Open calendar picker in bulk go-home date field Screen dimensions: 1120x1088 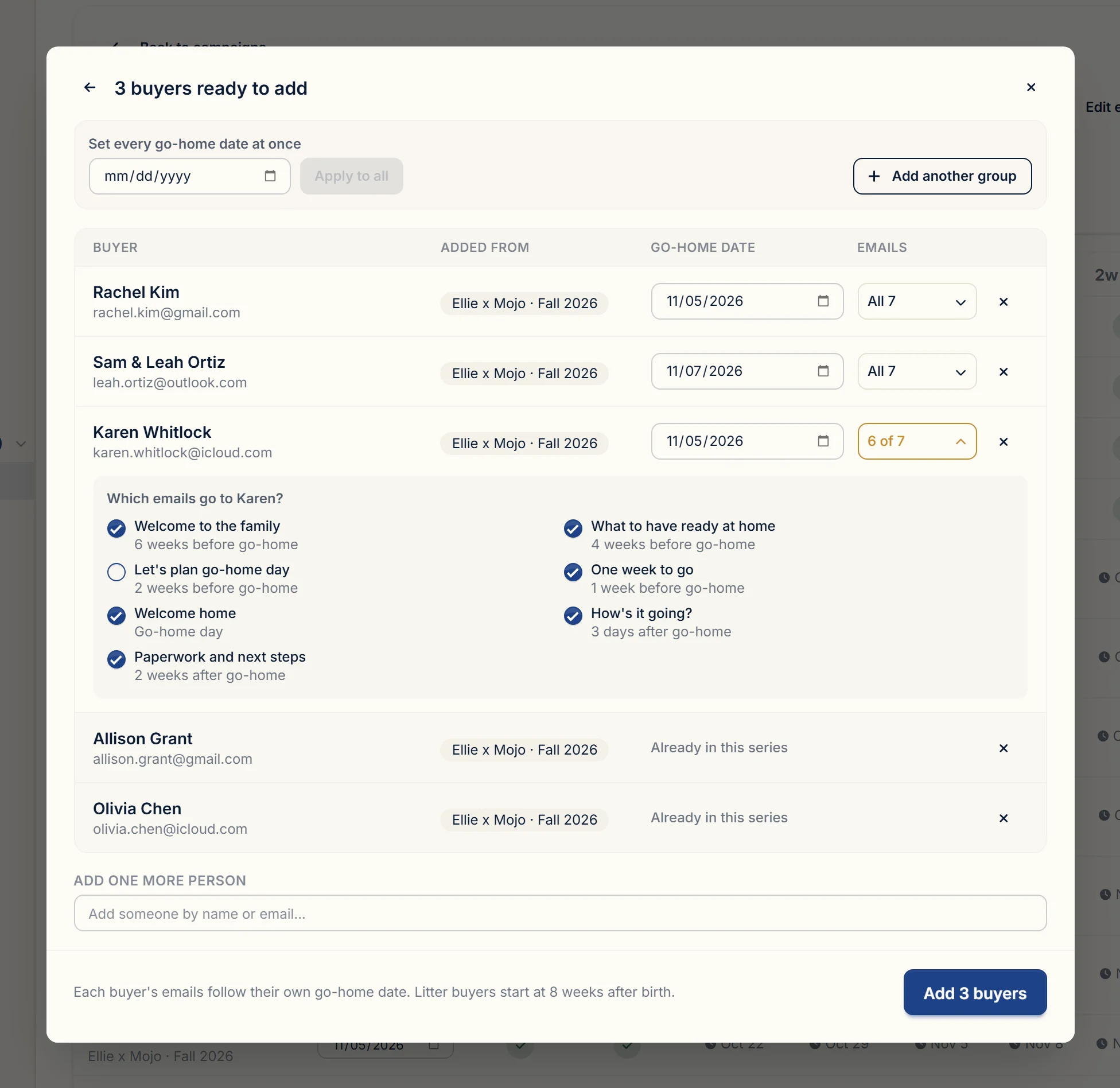pyautogui.click(x=270, y=176)
